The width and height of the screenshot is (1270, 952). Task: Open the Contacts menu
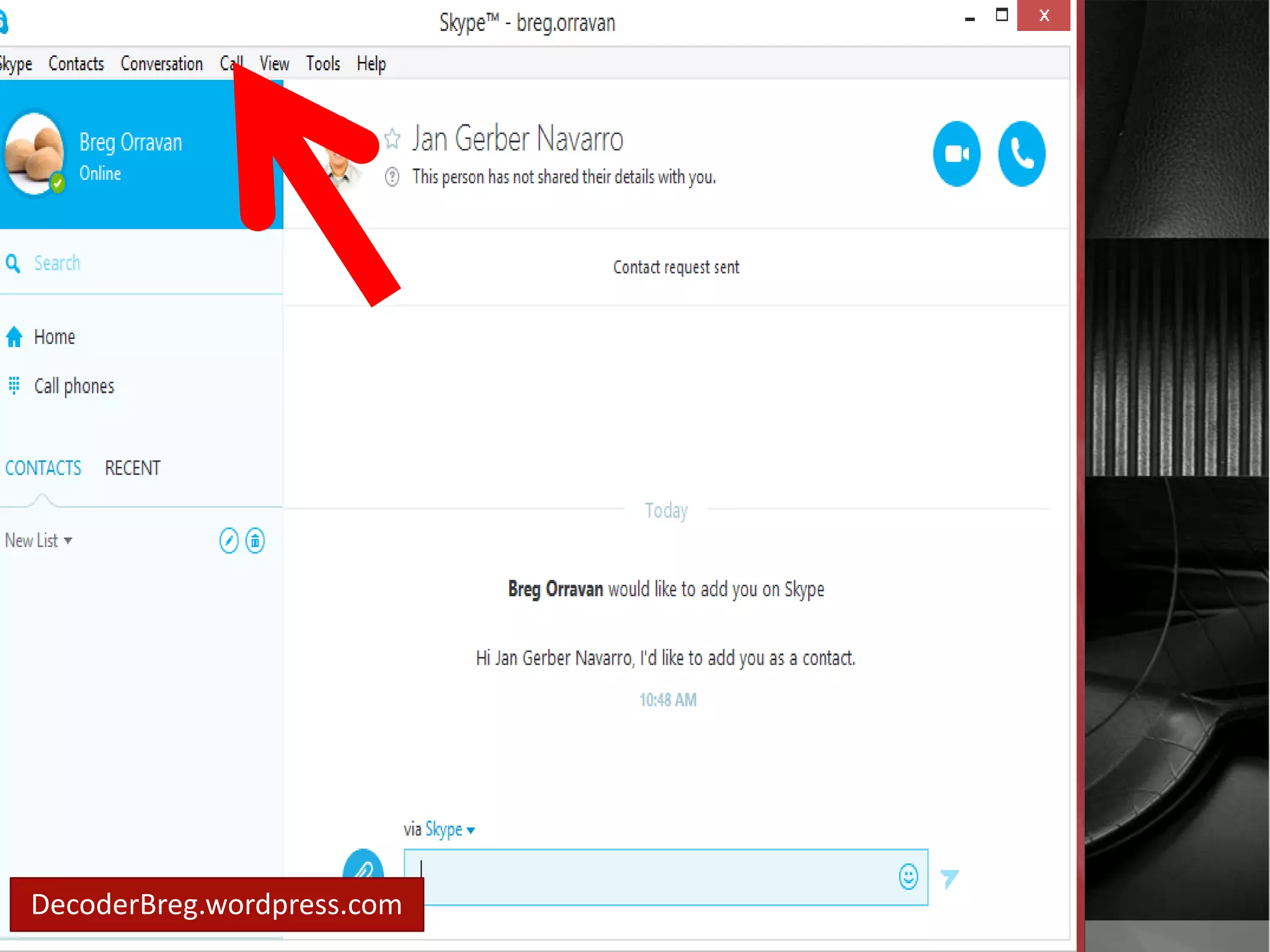[x=76, y=64]
